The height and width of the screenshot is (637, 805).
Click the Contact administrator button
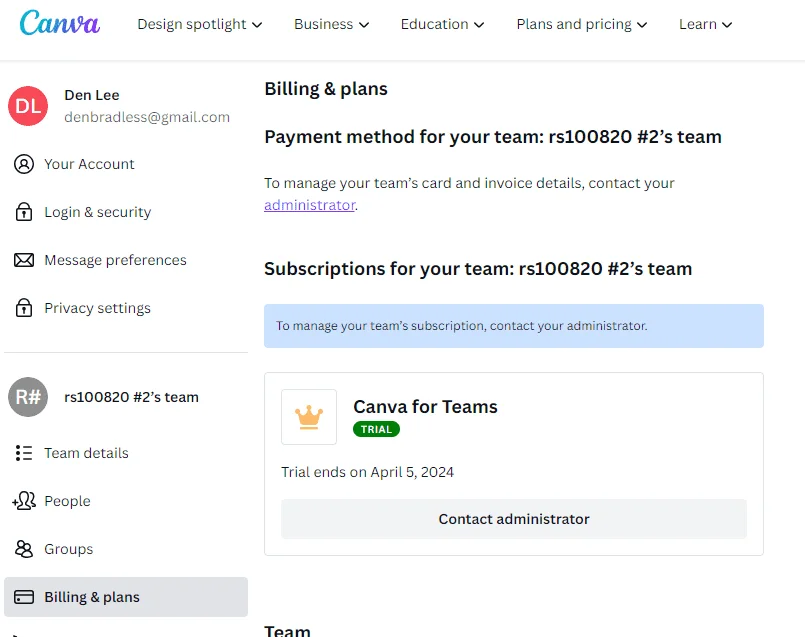pyautogui.click(x=514, y=519)
